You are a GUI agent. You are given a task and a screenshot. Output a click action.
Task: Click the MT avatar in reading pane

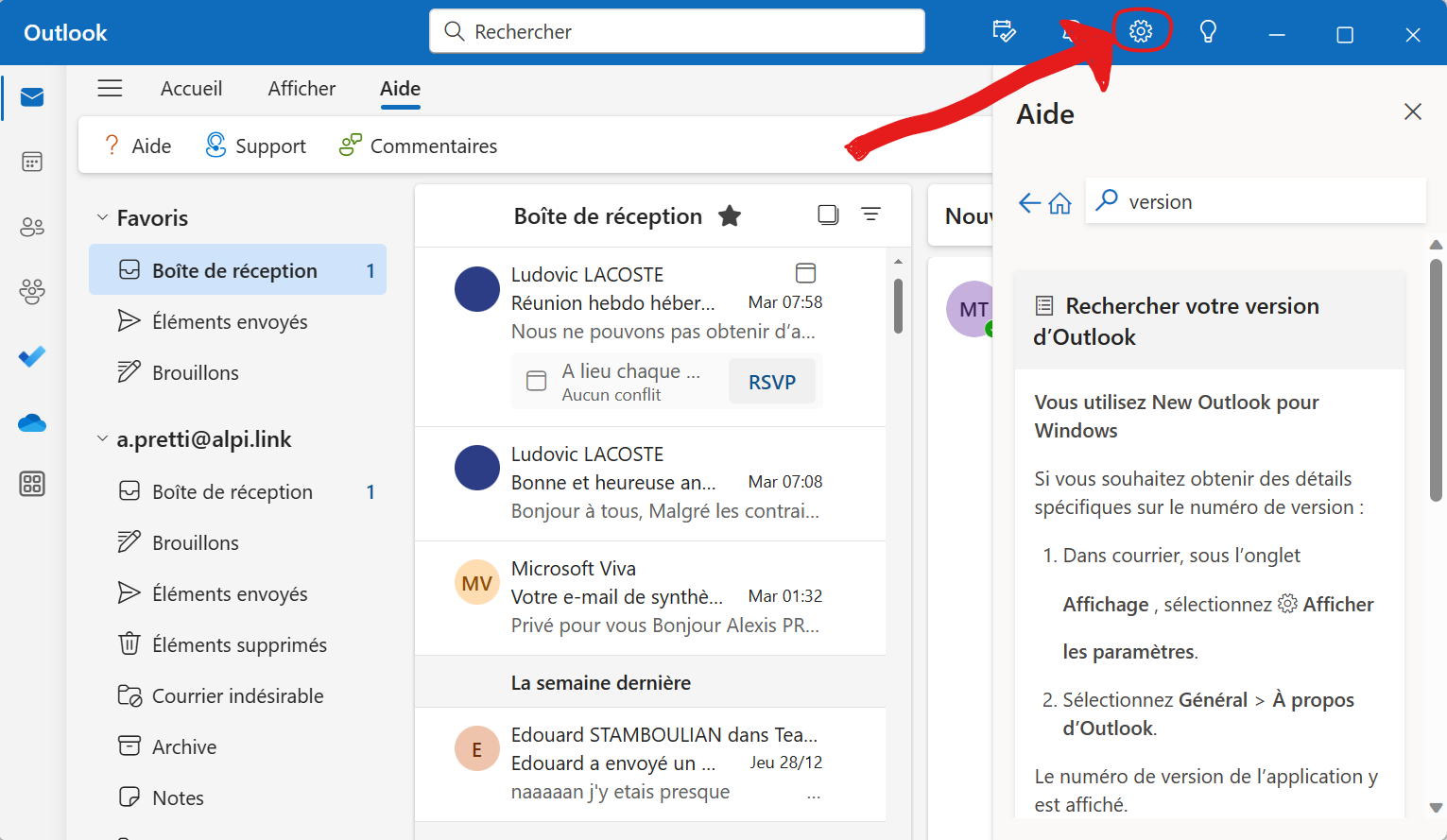tap(971, 309)
